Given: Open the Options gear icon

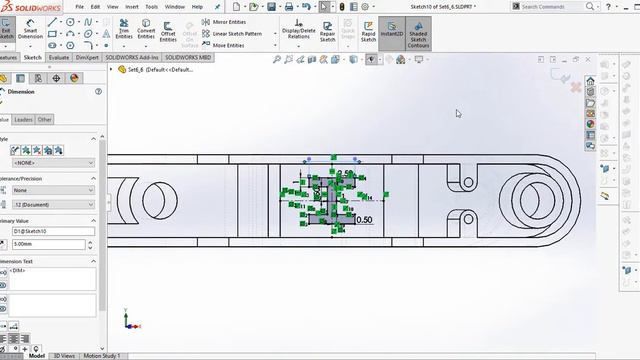Looking at the screenshot, I should pos(365,7).
